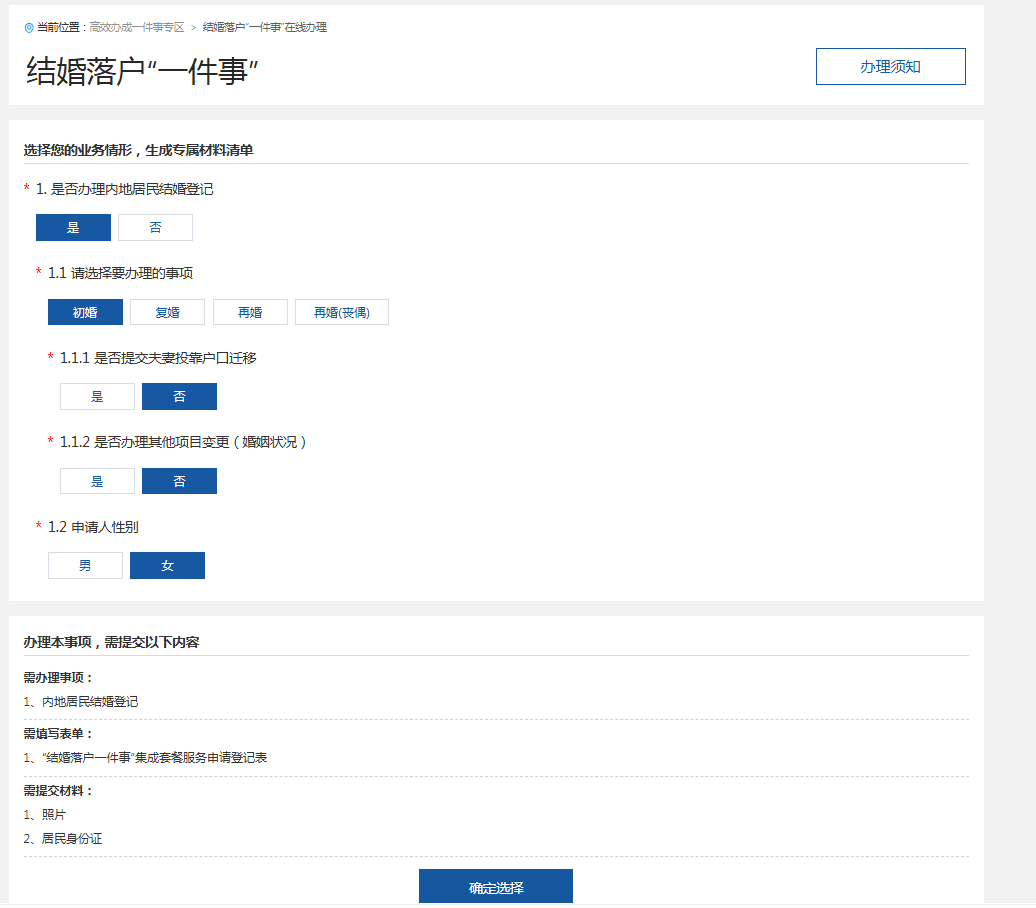This screenshot has height=908, width=1036.
Task: Pick 再婚 as the matter type
Action: 250,312
